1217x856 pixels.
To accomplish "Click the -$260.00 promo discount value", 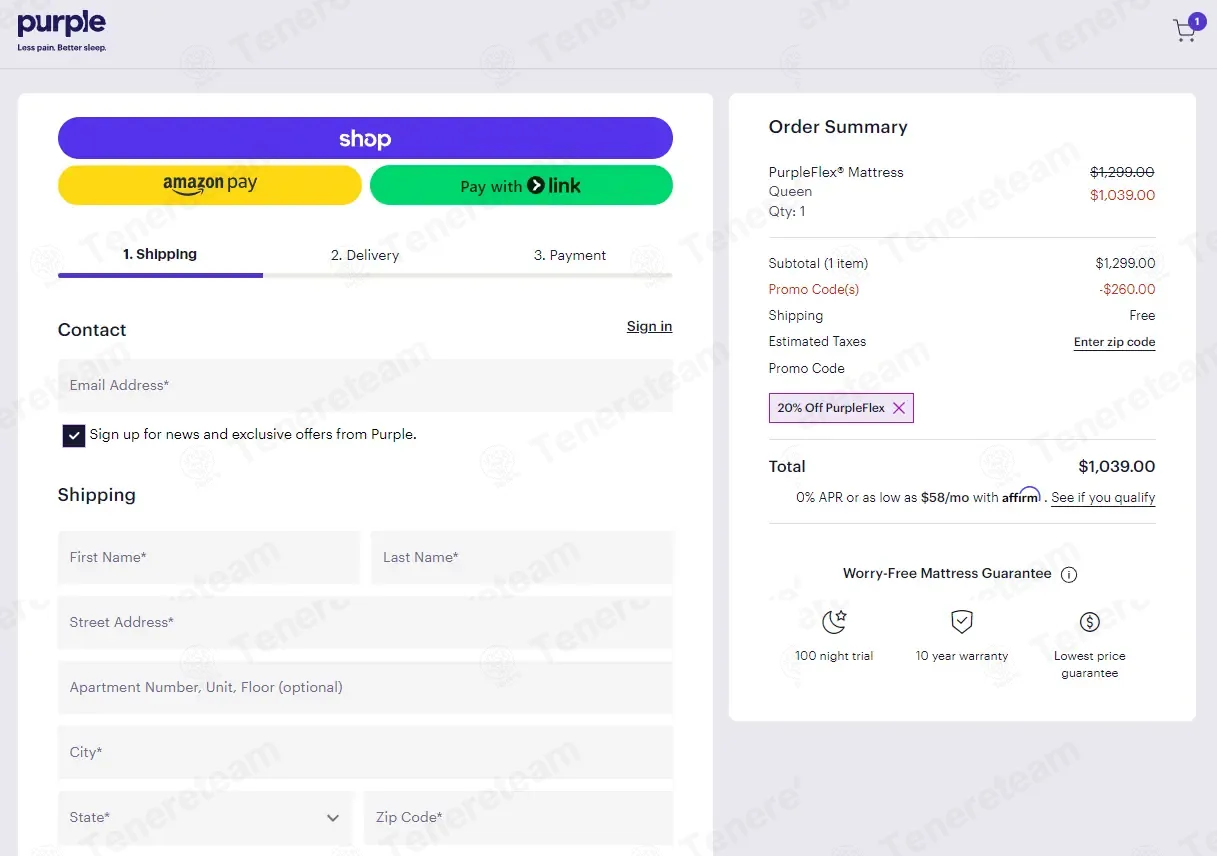I will pyautogui.click(x=1127, y=289).
